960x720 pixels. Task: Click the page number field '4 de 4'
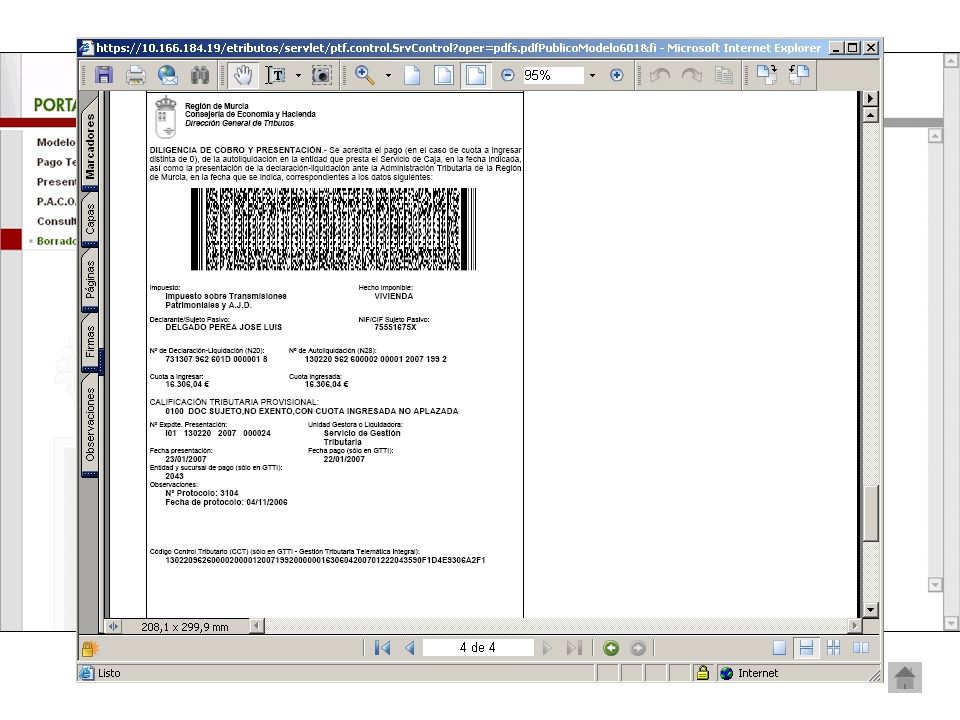tap(478, 648)
